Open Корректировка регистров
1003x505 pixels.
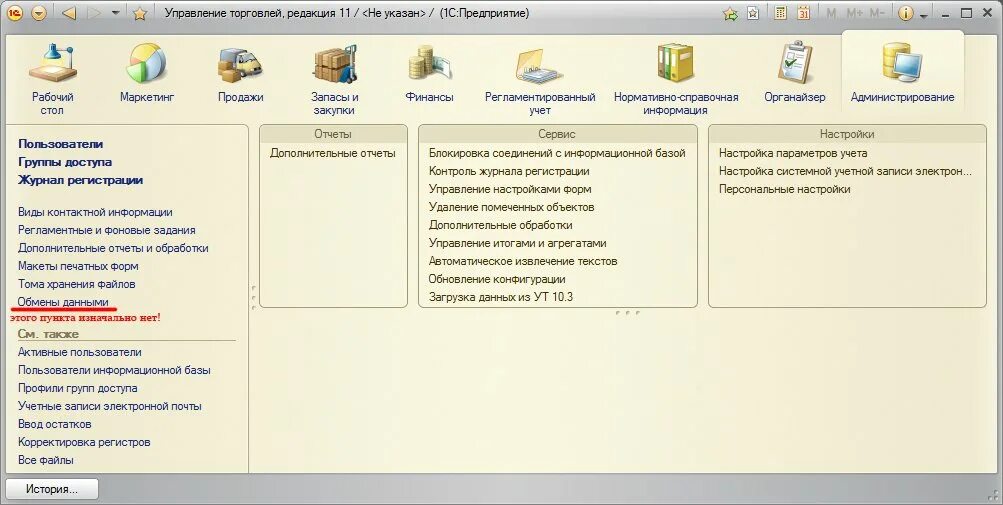(84, 442)
